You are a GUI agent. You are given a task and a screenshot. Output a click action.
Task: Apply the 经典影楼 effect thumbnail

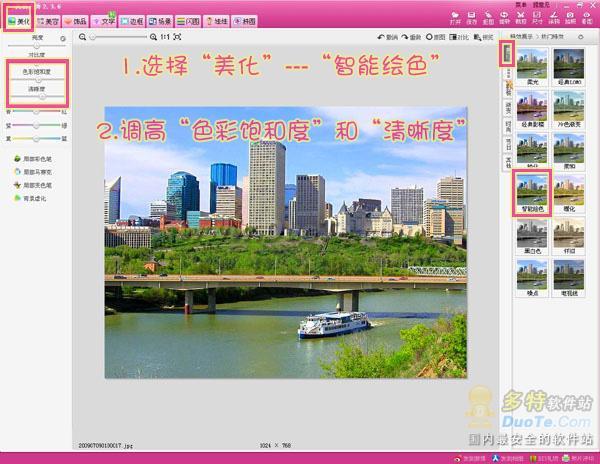click(532, 109)
